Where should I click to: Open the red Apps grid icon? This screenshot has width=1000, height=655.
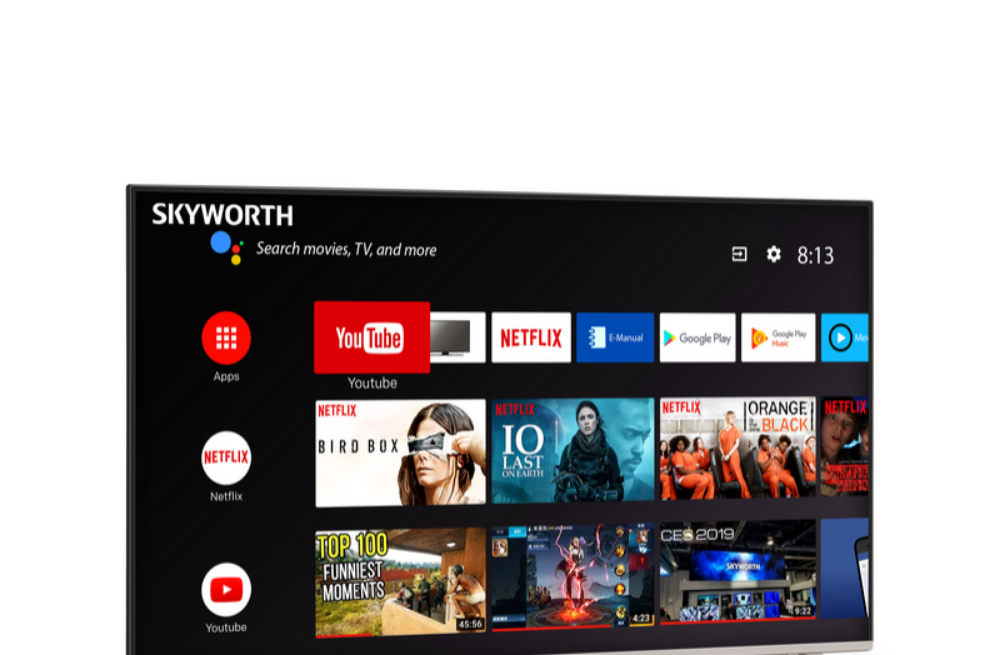pyautogui.click(x=226, y=338)
